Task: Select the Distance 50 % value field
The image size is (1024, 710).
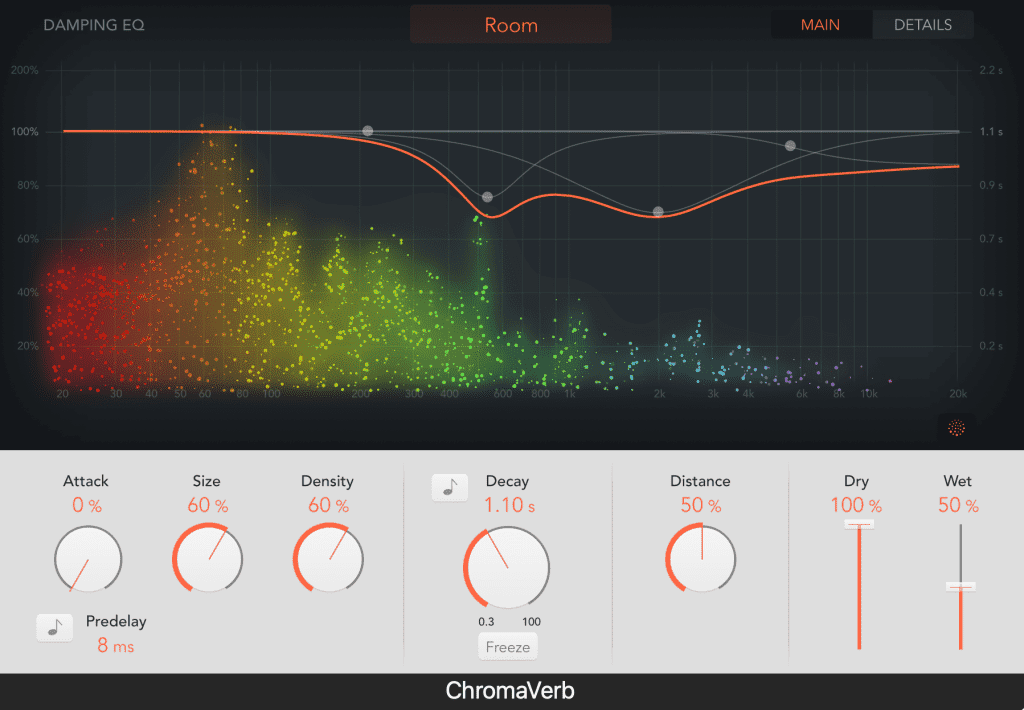Action: (x=701, y=505)
